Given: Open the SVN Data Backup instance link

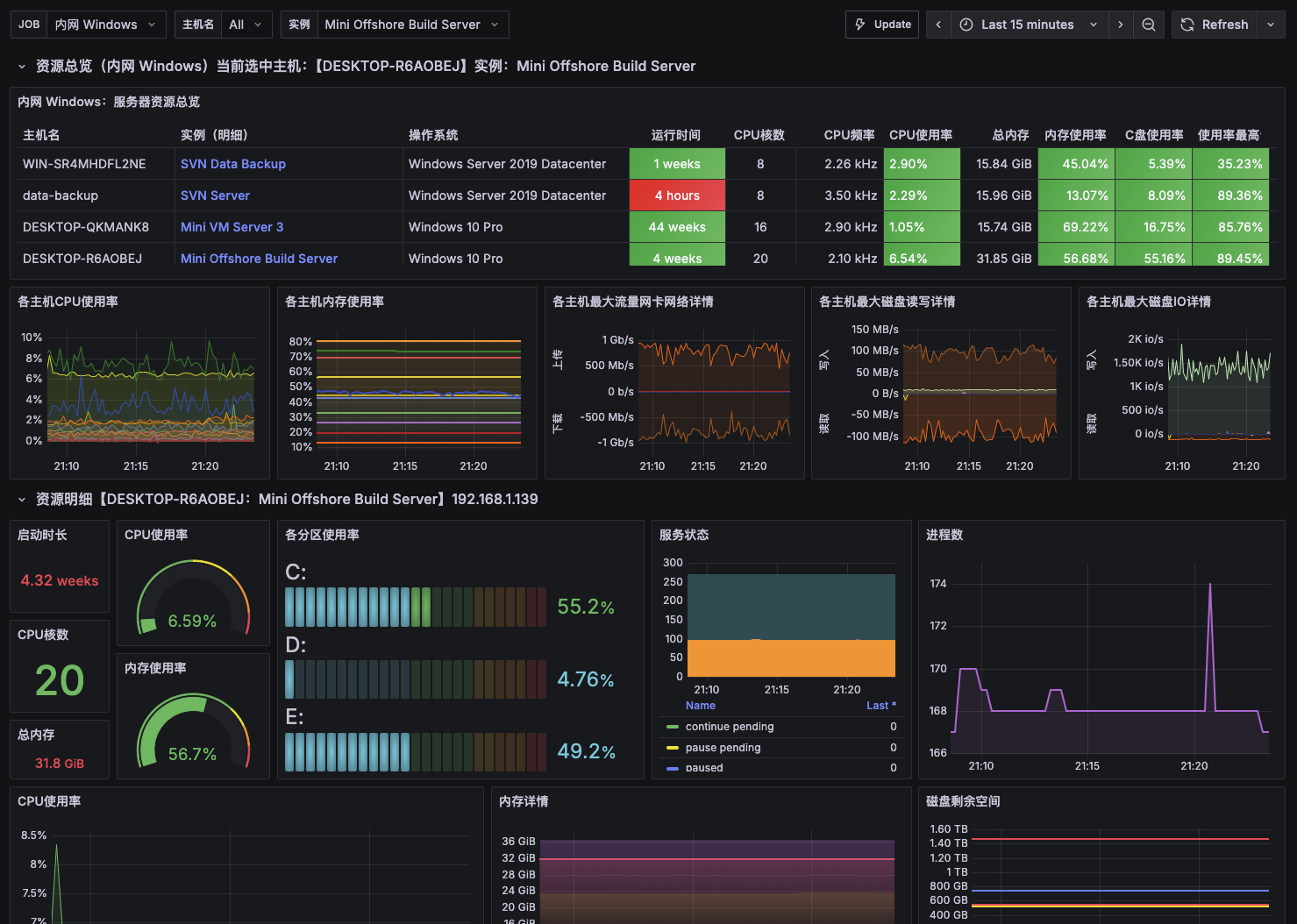Looking at the screenshot, I should tap(233, 164).
